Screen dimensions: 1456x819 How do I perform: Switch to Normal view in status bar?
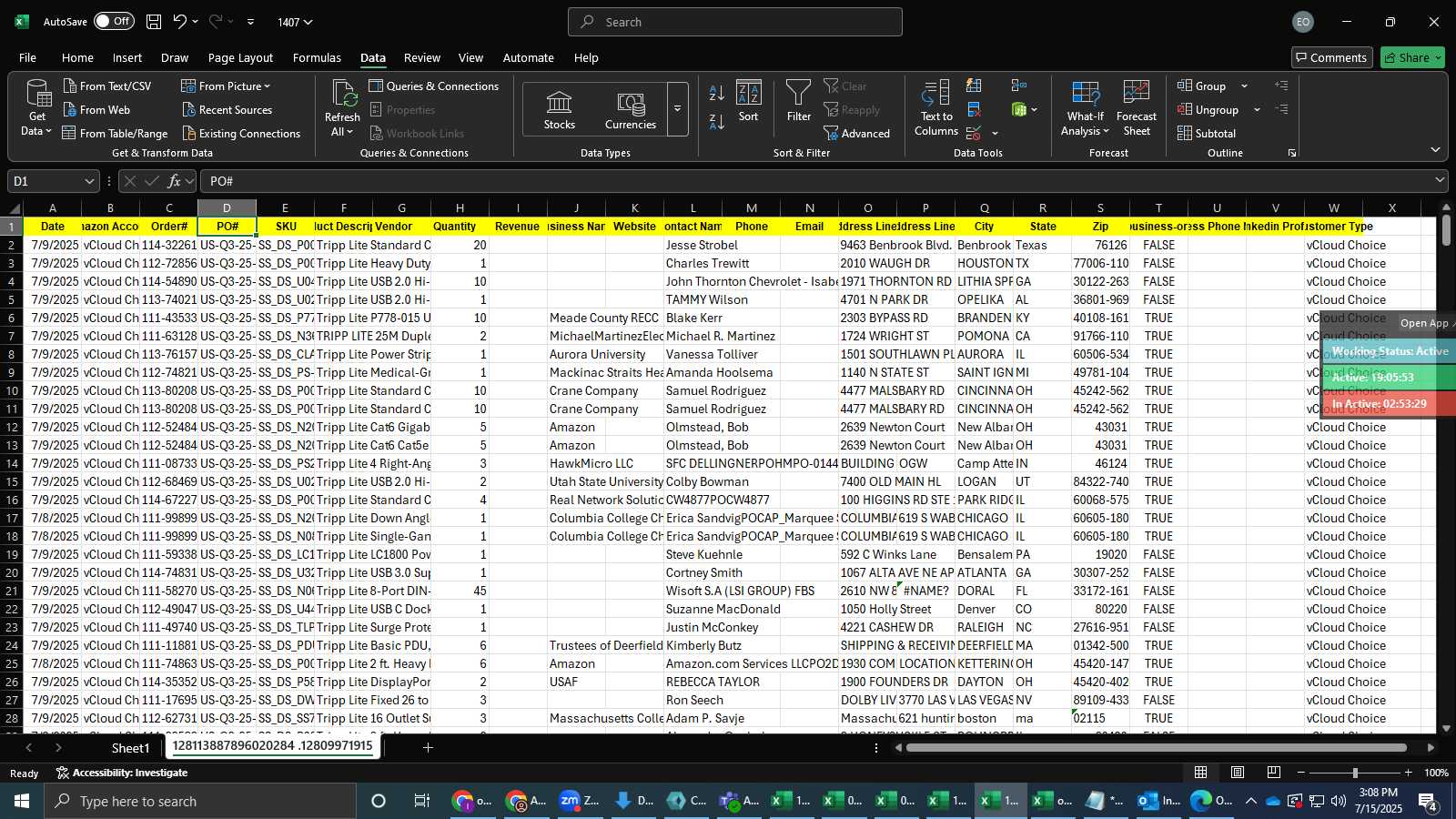pyautogui.click(x=1201, y=773)
